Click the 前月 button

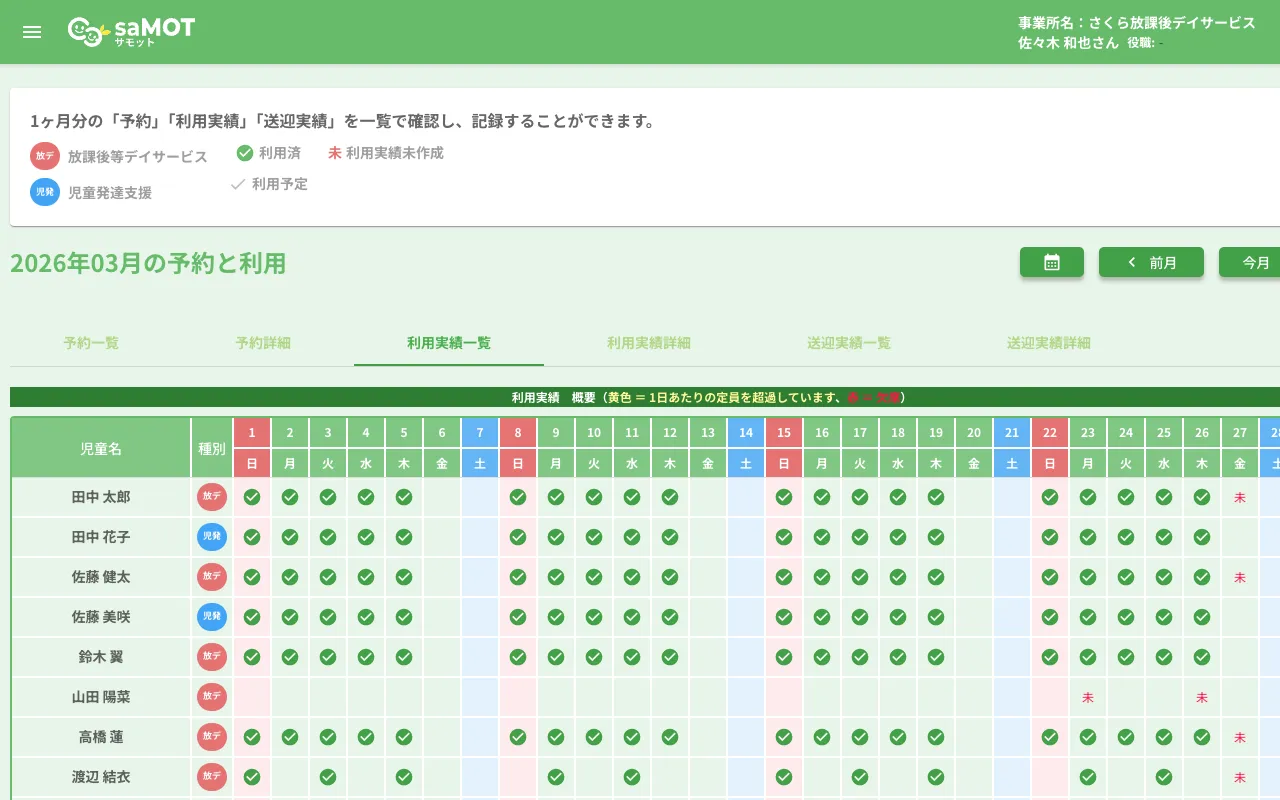(1151, 262)
